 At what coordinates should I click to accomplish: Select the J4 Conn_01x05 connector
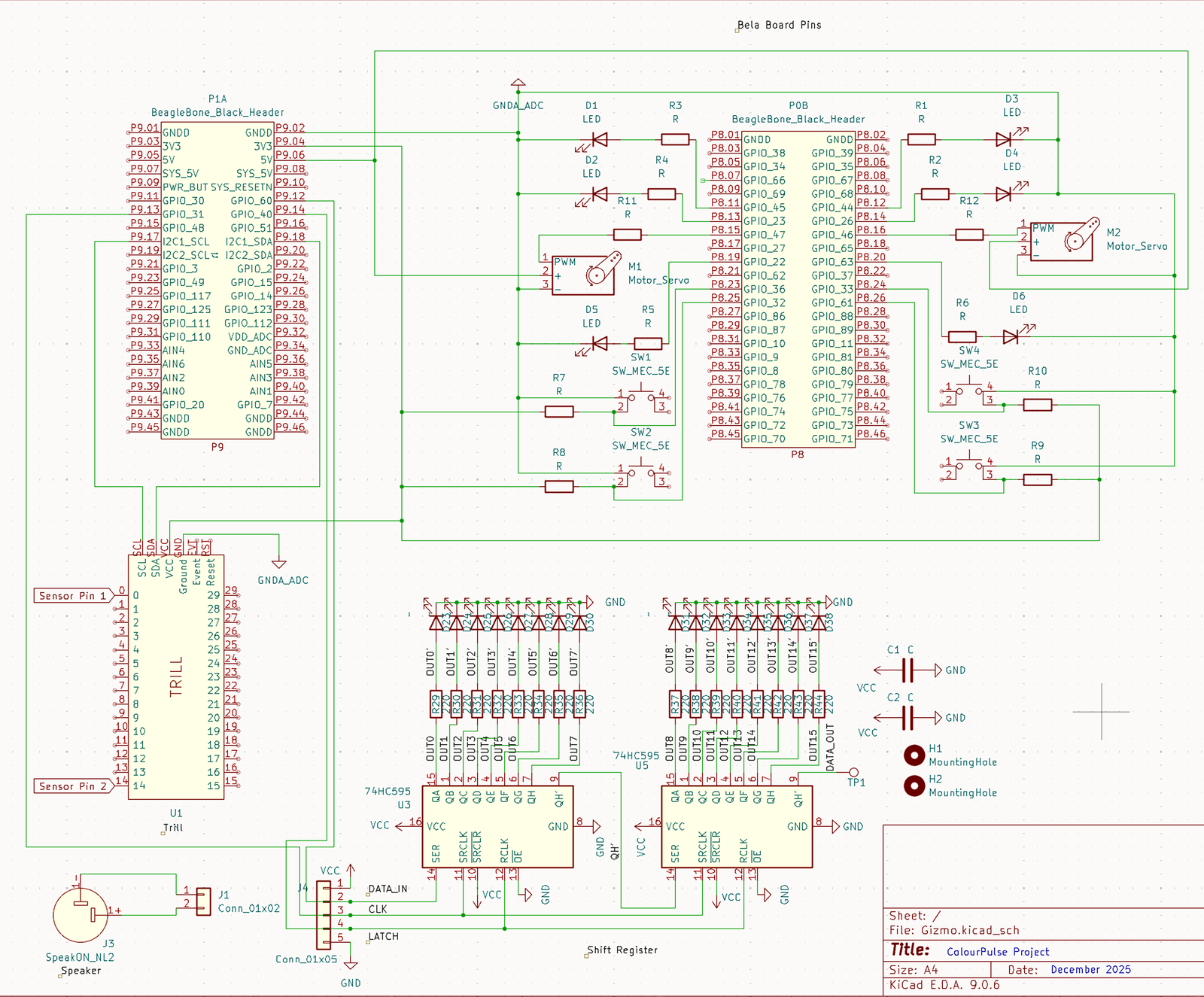point(324,915)
